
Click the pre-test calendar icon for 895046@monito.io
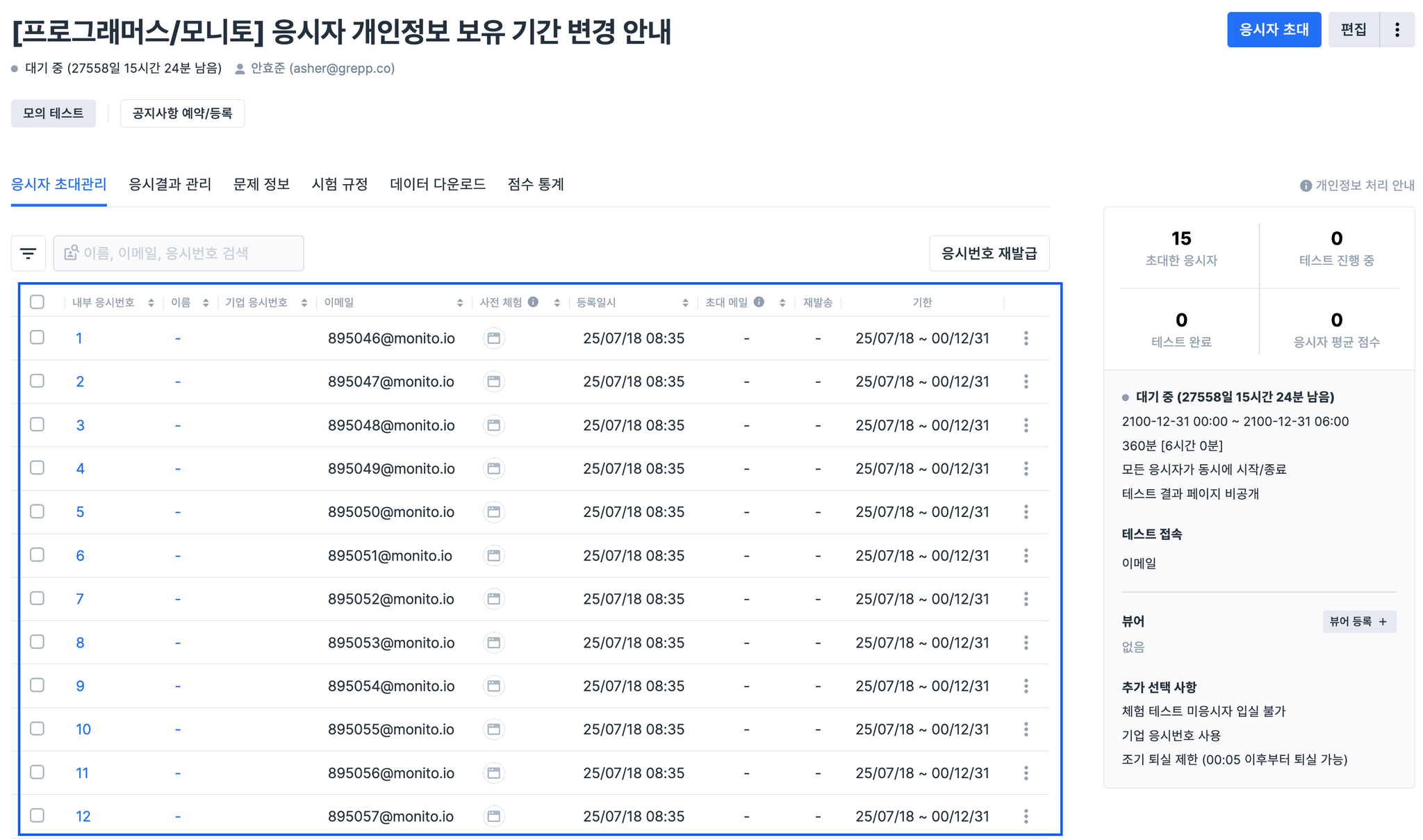pos(493,338)
